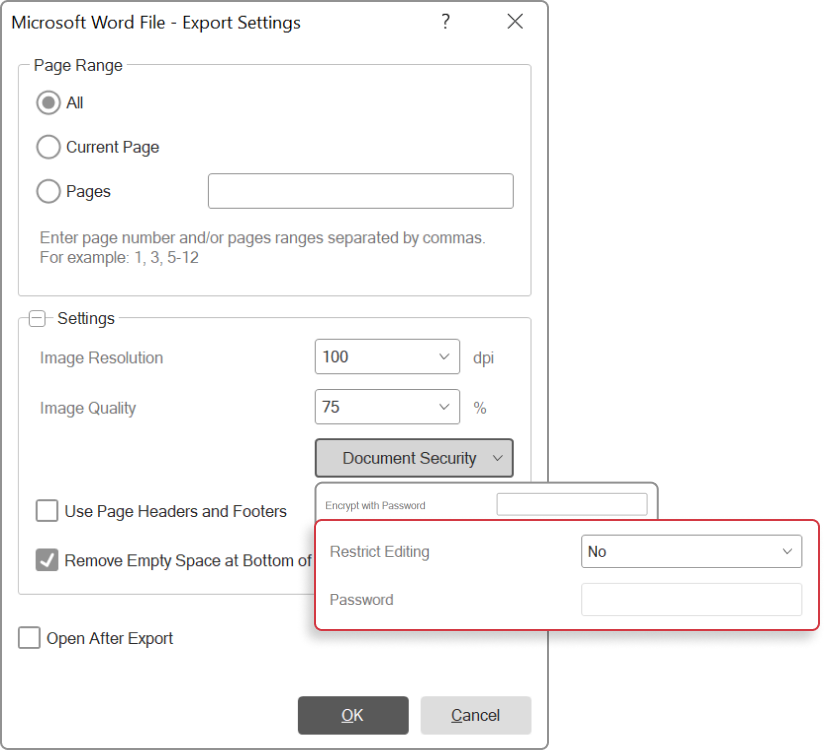The image size is (826, 750).
Task: Select the Current Page radio button
Action: 48,147
